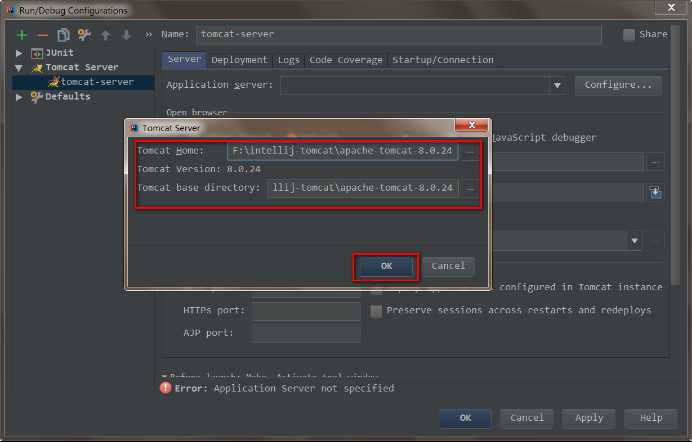Click the Defaults wrench icon in tree
Image resolution: width=692 pixels, height=442 pixels.
(x=37, y=97)
